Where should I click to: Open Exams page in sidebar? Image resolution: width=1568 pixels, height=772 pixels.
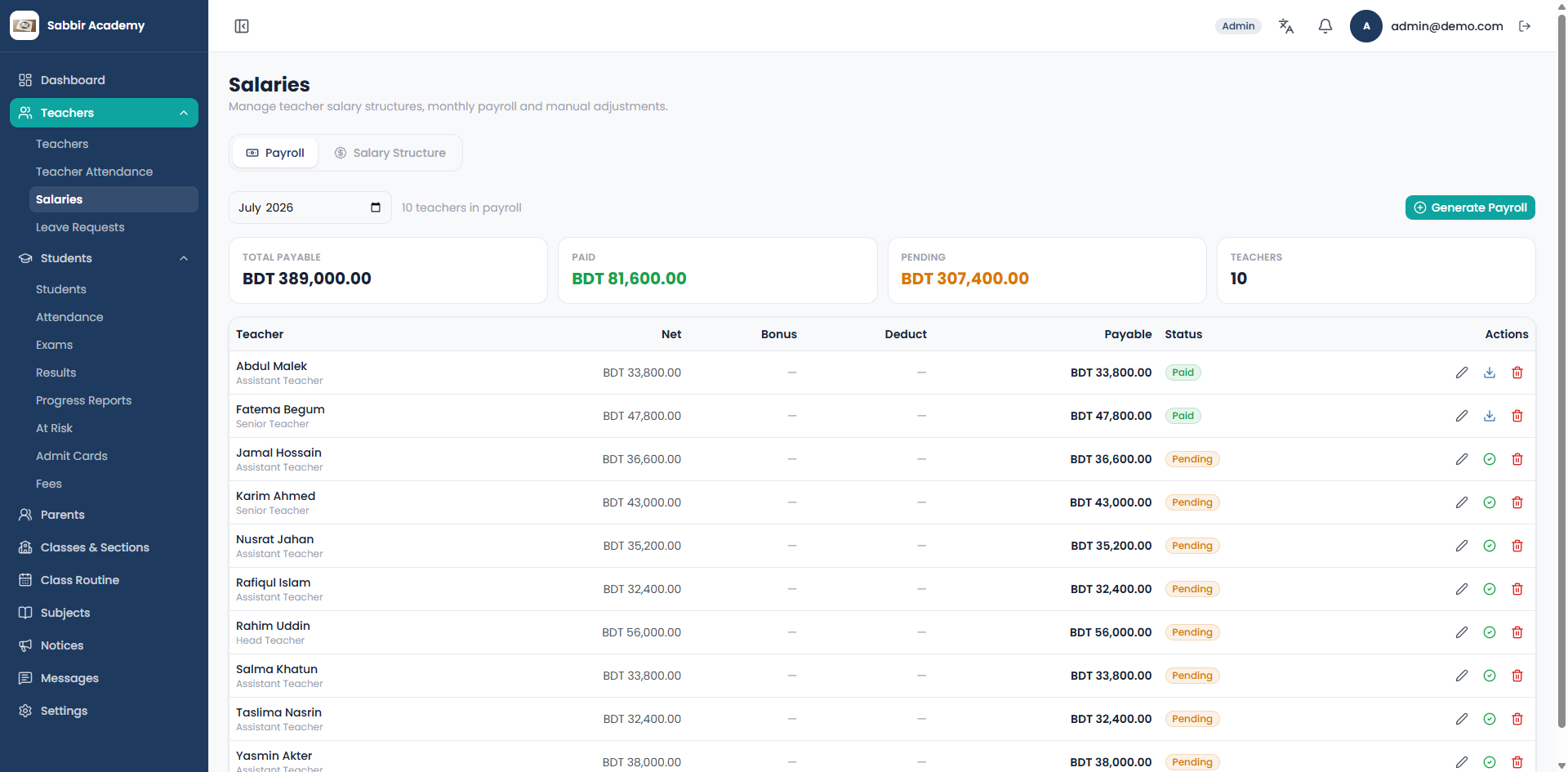click(114, 345)
